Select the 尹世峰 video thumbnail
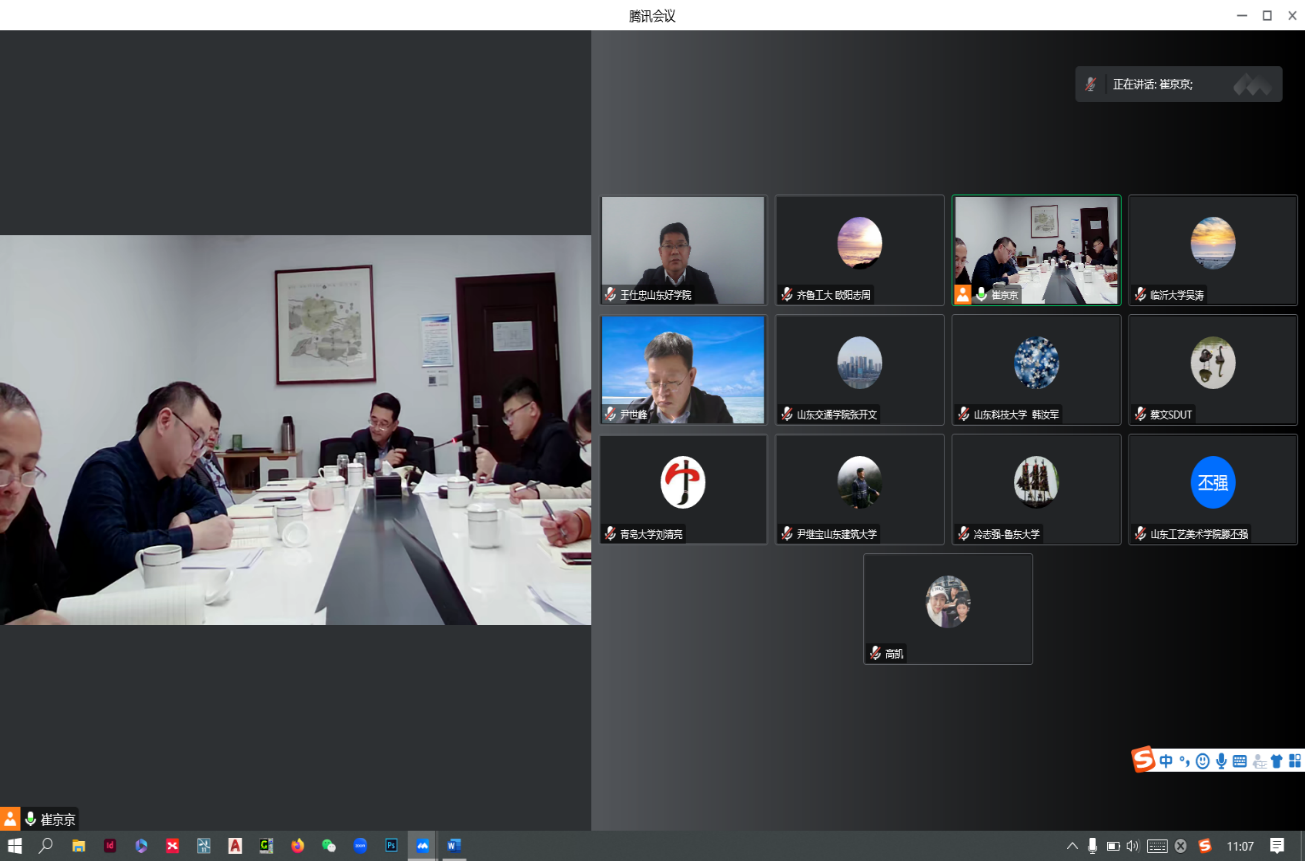This screenshot has height=861, width=1305. [683, 369]
